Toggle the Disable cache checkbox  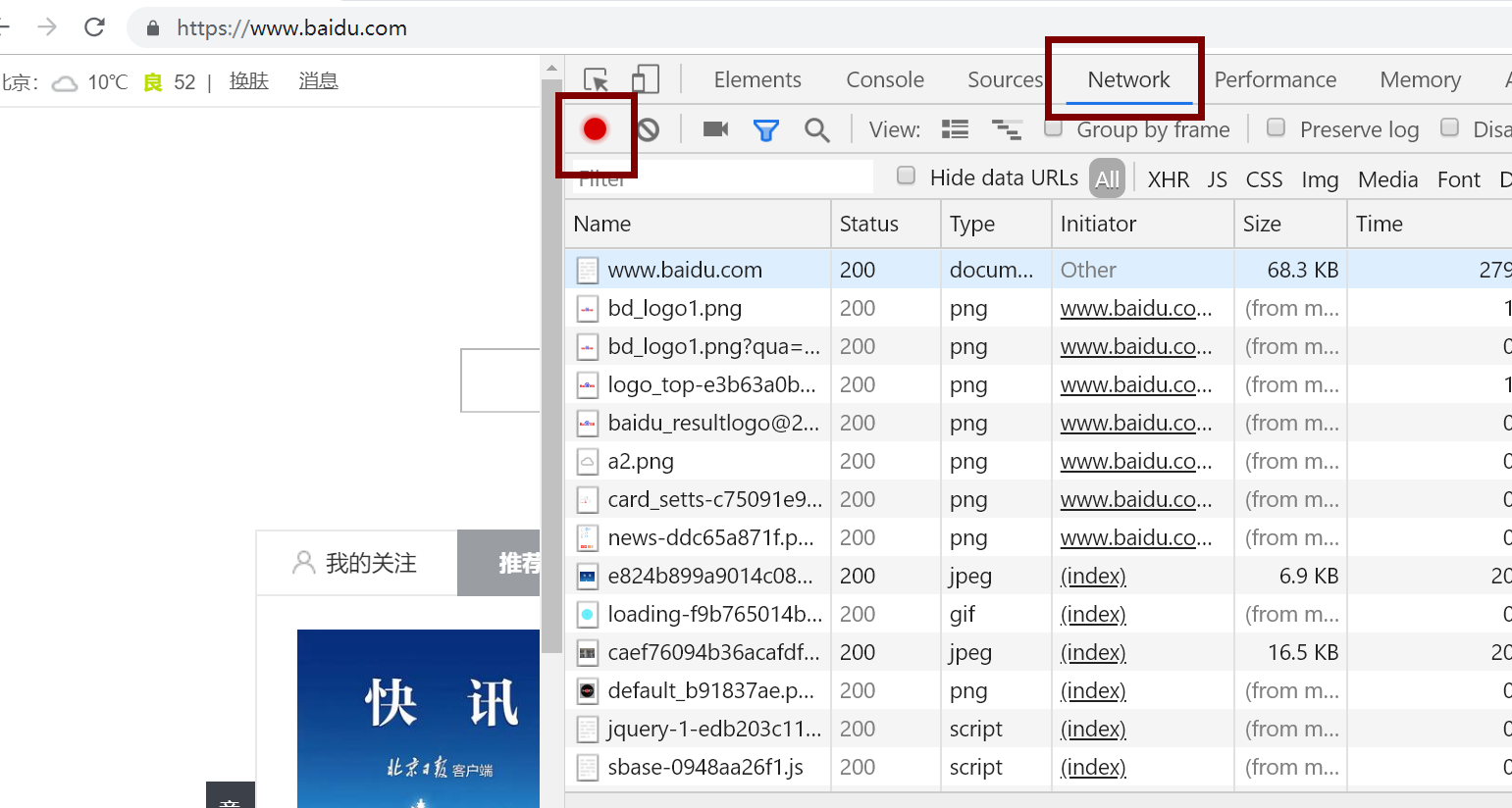point(1449,127)
